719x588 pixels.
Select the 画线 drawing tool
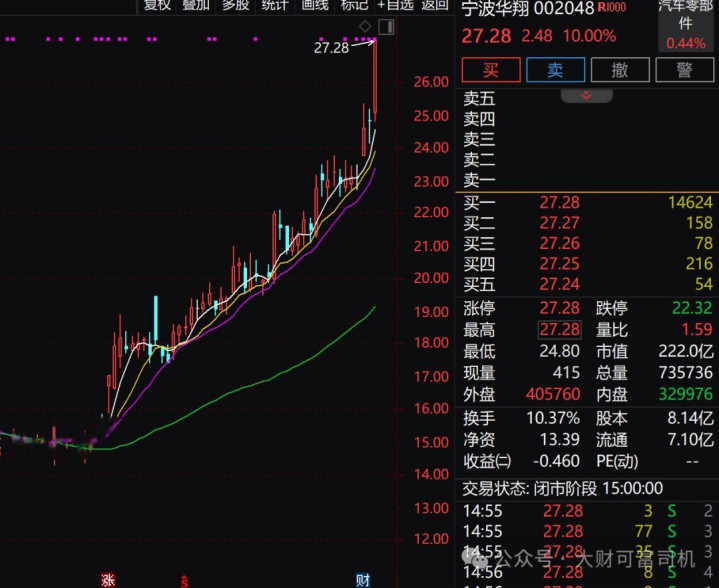pos(315,5)
